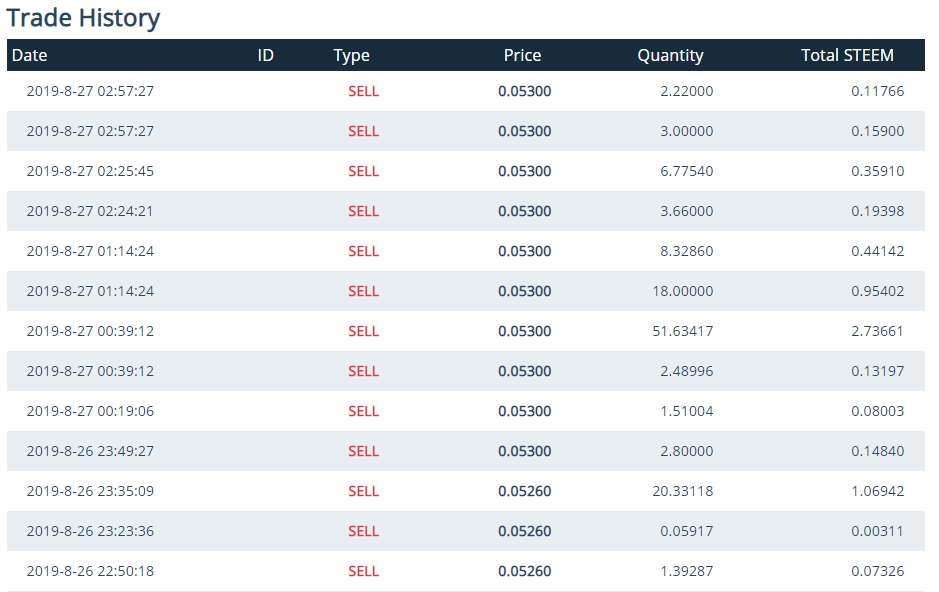Click the Date column header
939x592 pixels.
(x=29, y=55)
